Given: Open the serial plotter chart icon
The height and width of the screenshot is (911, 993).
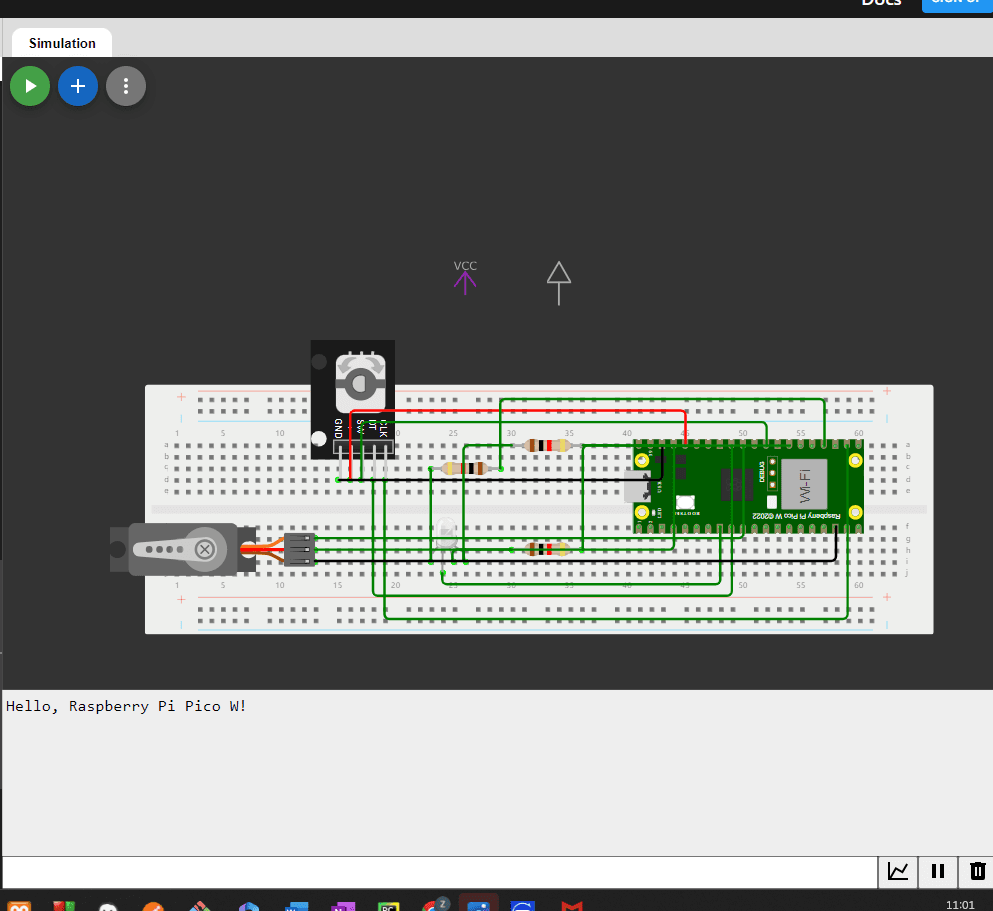Looking at the screenshot, I should click(898, 871).
